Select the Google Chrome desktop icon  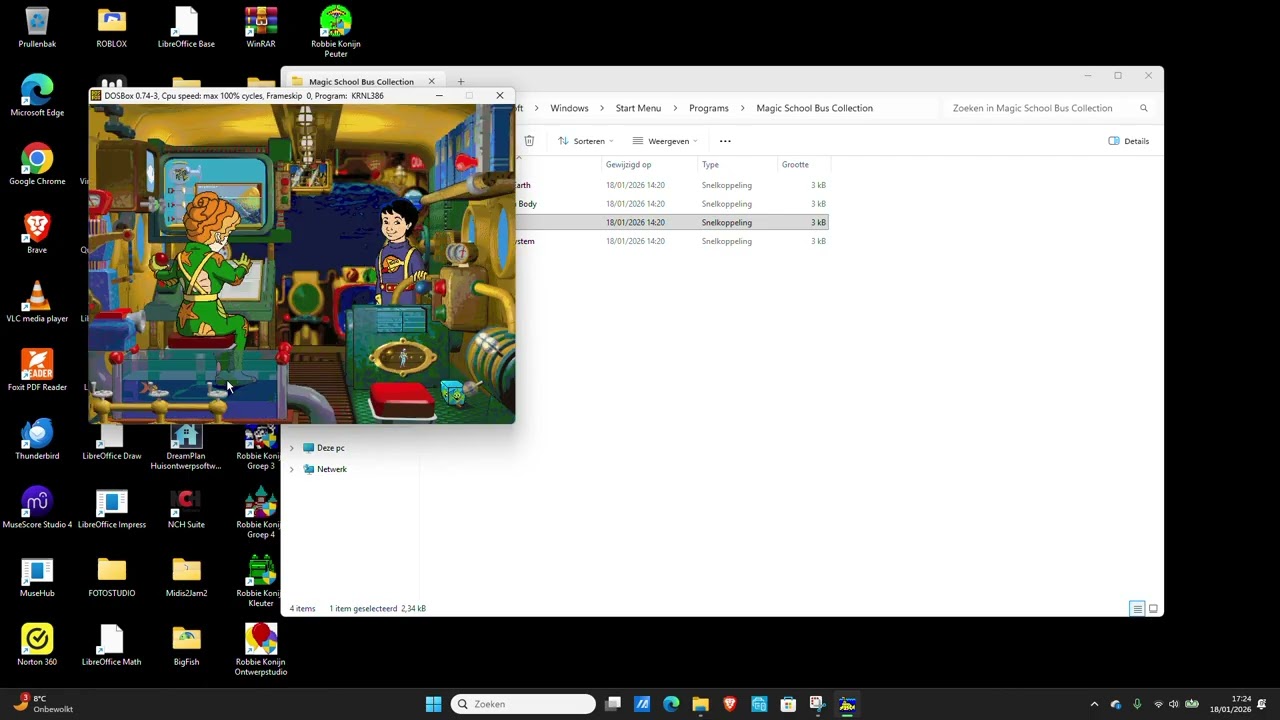click(37, 165)
